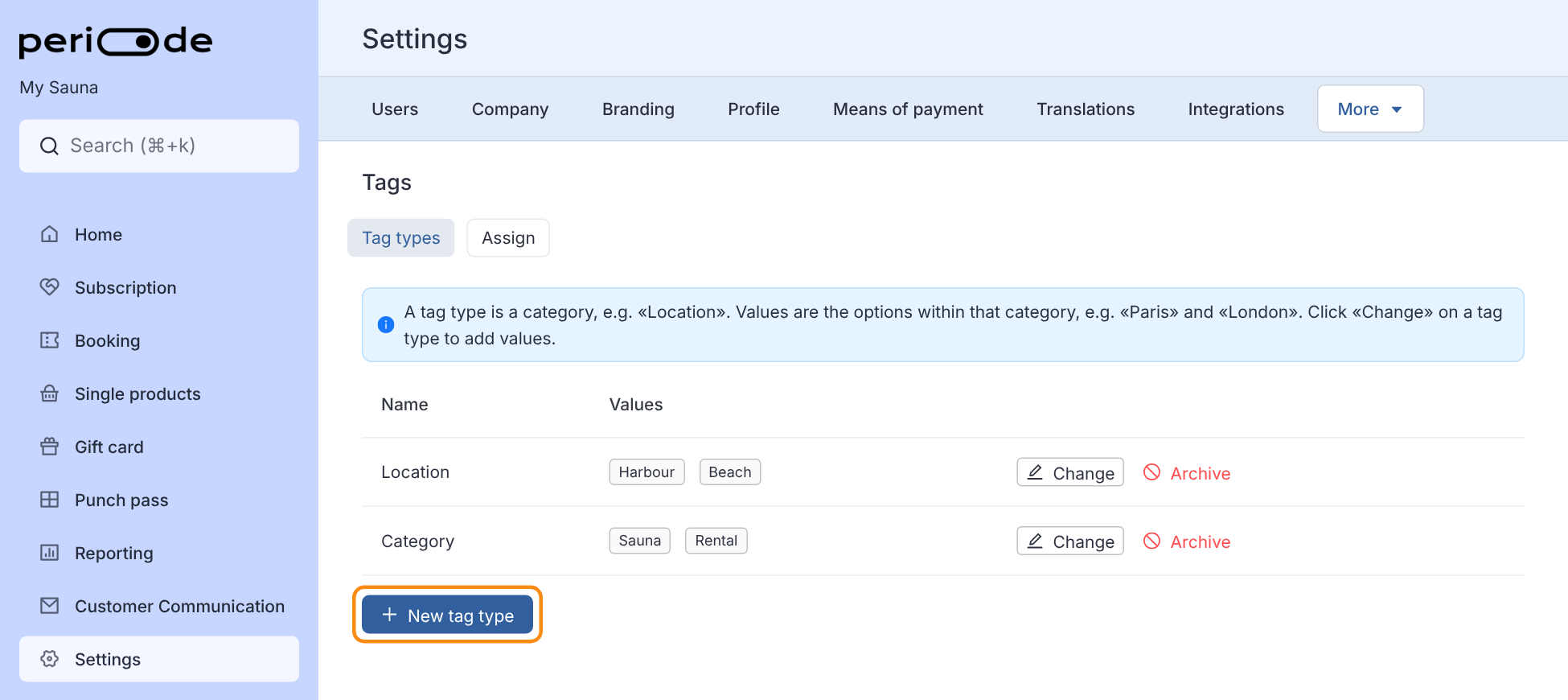The image size is (1568, 700).
Task: Click the Subscription heart icon
Action: 50,287
